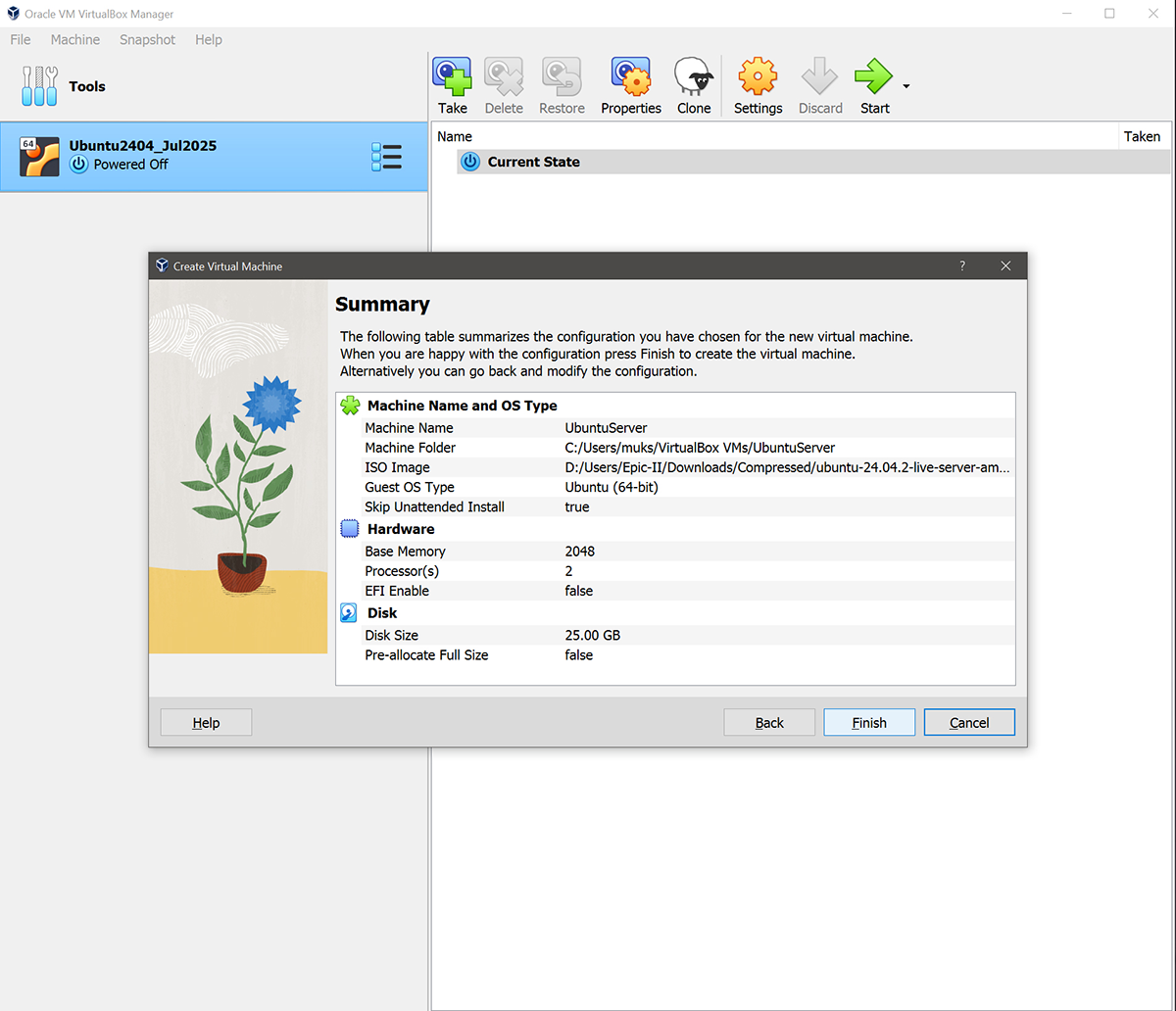Click the plant illustration in the wizard

tap(238, 467)
